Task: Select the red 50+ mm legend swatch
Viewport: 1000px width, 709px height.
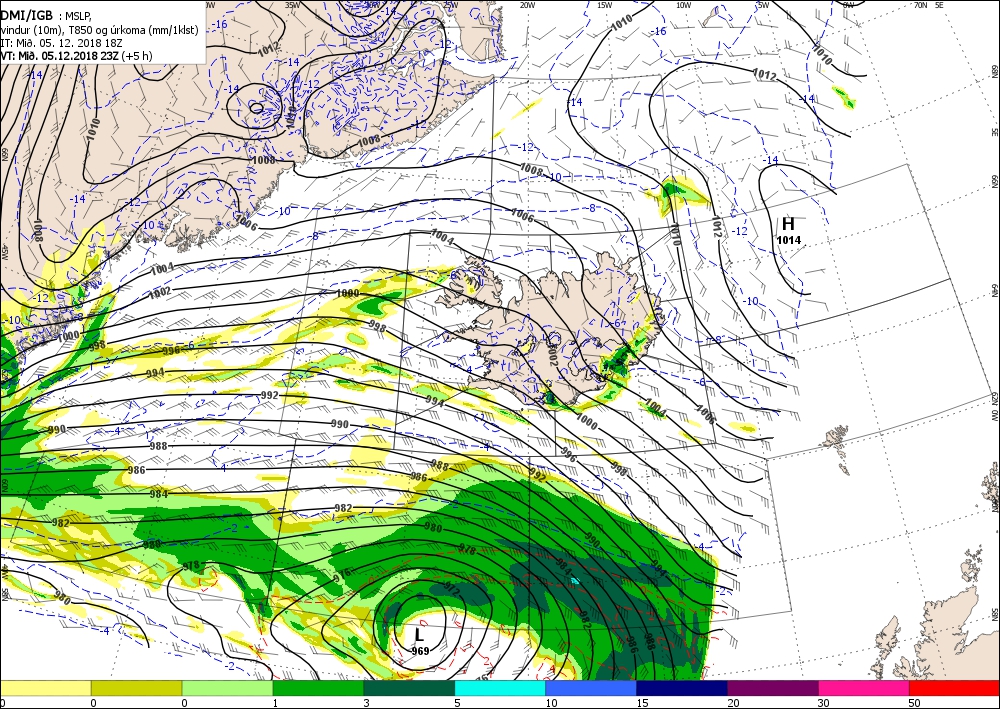Action: point(954,688)
